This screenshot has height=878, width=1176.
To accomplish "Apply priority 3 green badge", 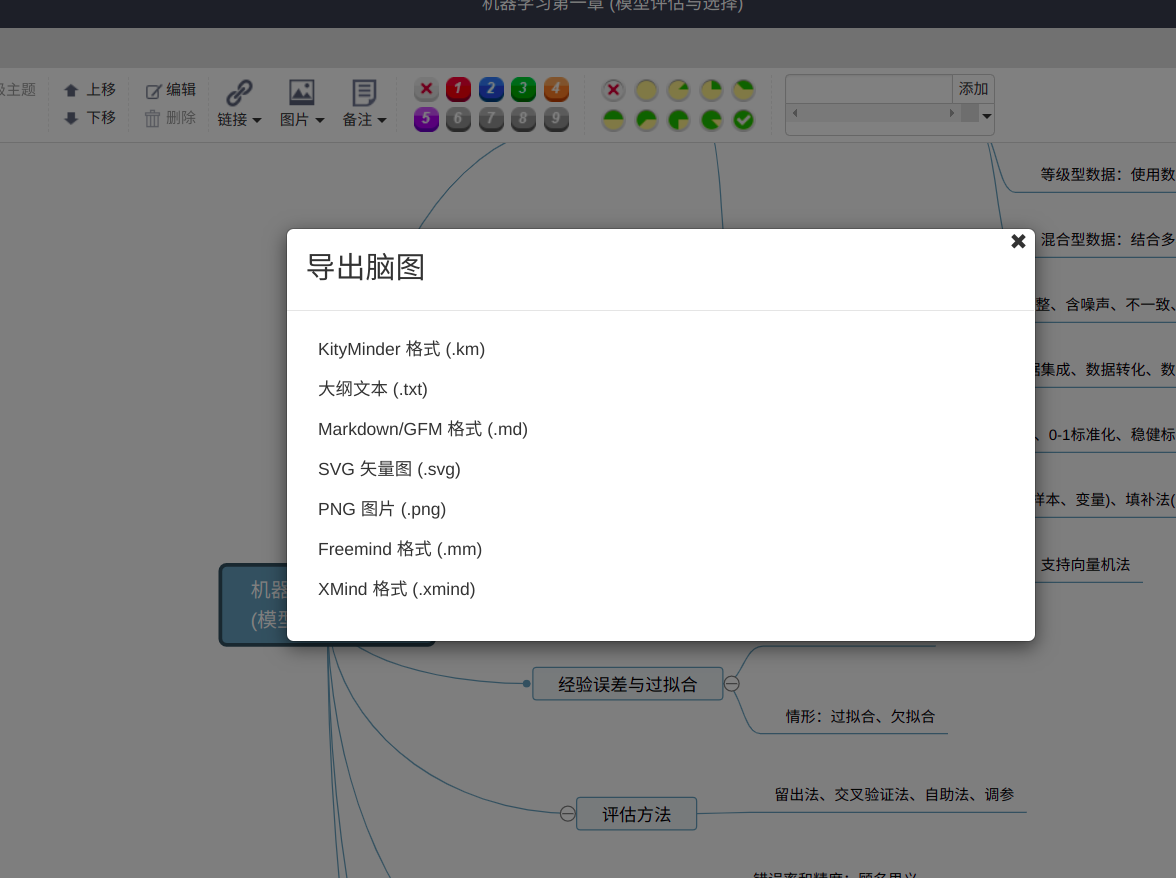I will (x=523, y=89).
